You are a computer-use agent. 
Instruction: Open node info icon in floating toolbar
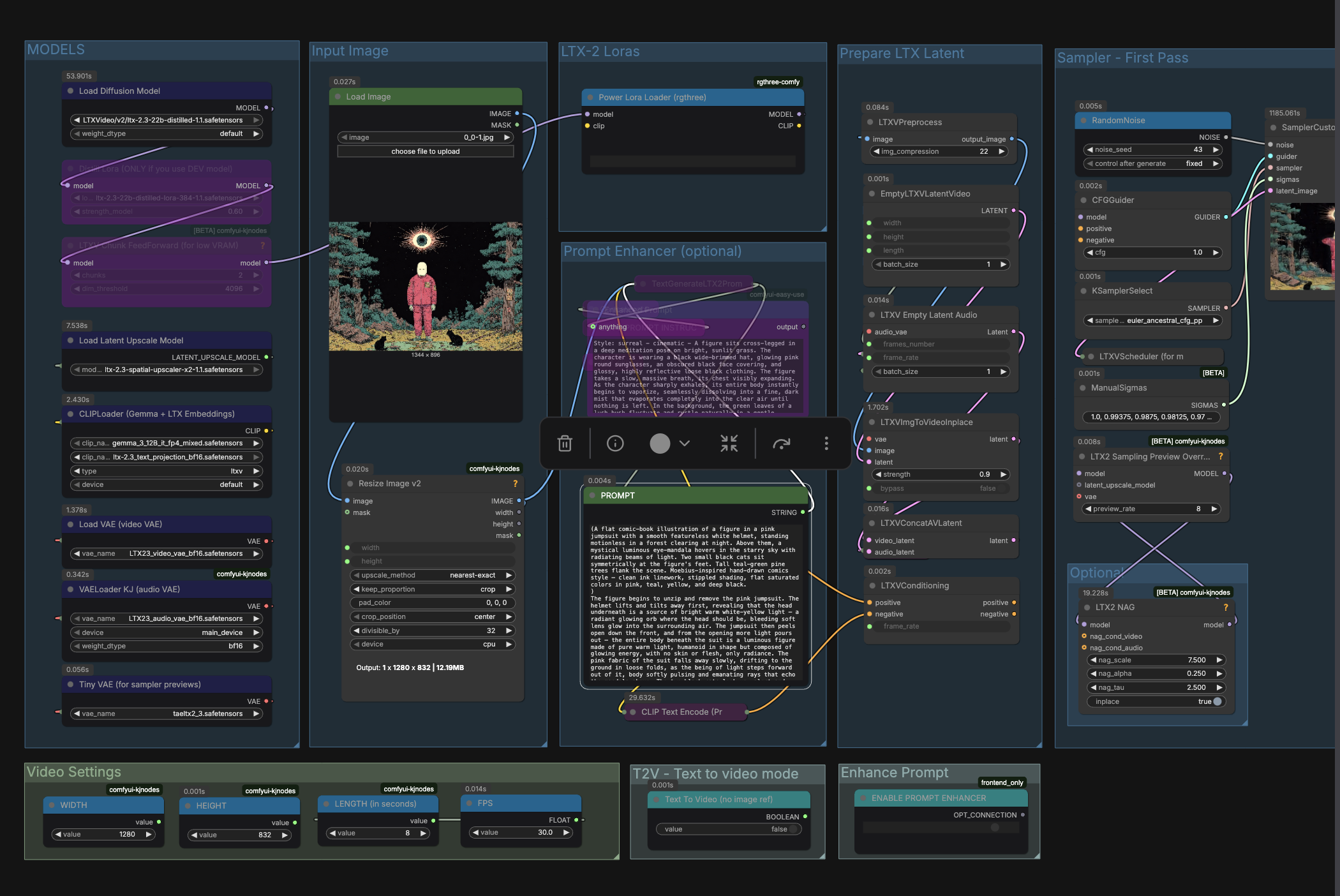615,444
